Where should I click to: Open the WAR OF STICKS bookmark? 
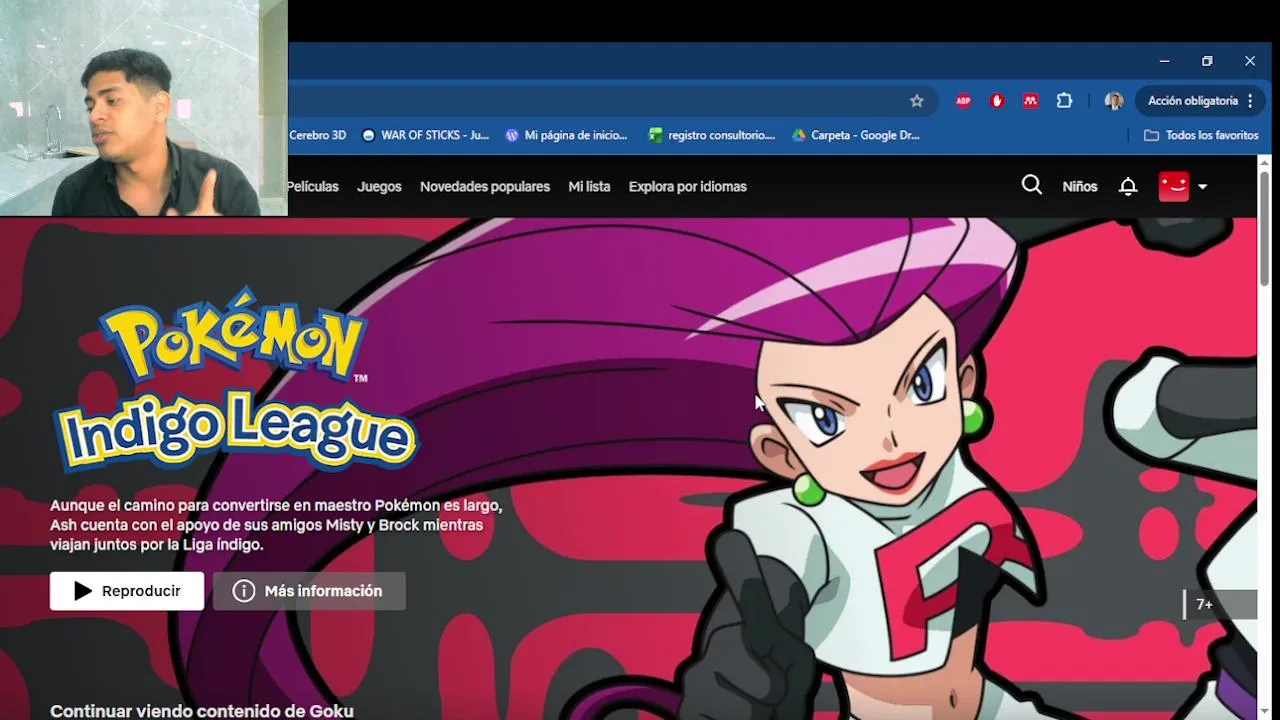(425, 135)
